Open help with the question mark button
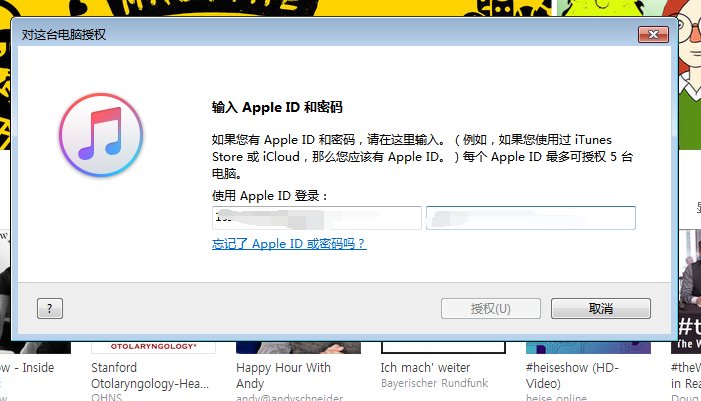The height and width of the screenshot is (401, 701). point(50,308)
